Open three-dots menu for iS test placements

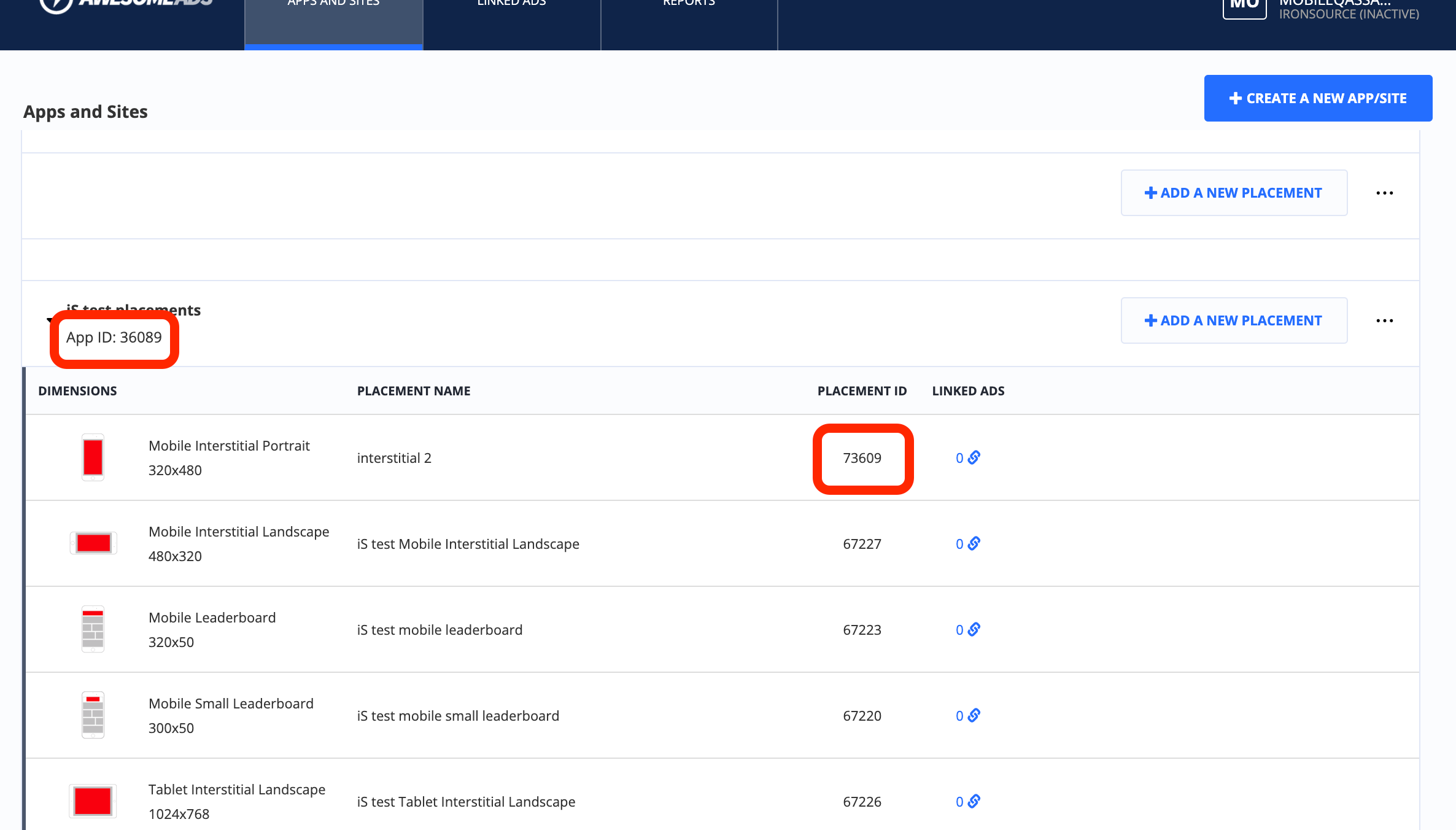[1384, 320]
